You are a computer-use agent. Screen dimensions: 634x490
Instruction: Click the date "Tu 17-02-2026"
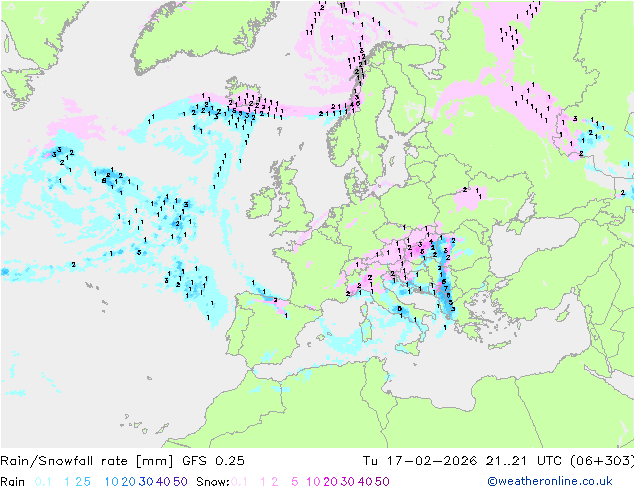point(420,461)
